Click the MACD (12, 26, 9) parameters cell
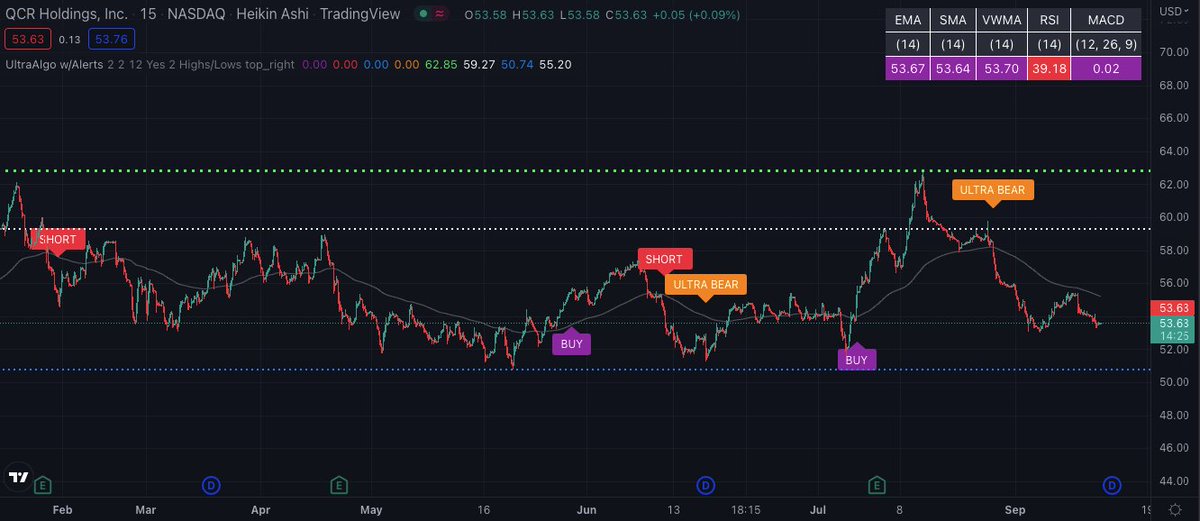Image resolution: width=1200 pixels, height=521 pixels. pyautogui.click(x=1105, y=44)
